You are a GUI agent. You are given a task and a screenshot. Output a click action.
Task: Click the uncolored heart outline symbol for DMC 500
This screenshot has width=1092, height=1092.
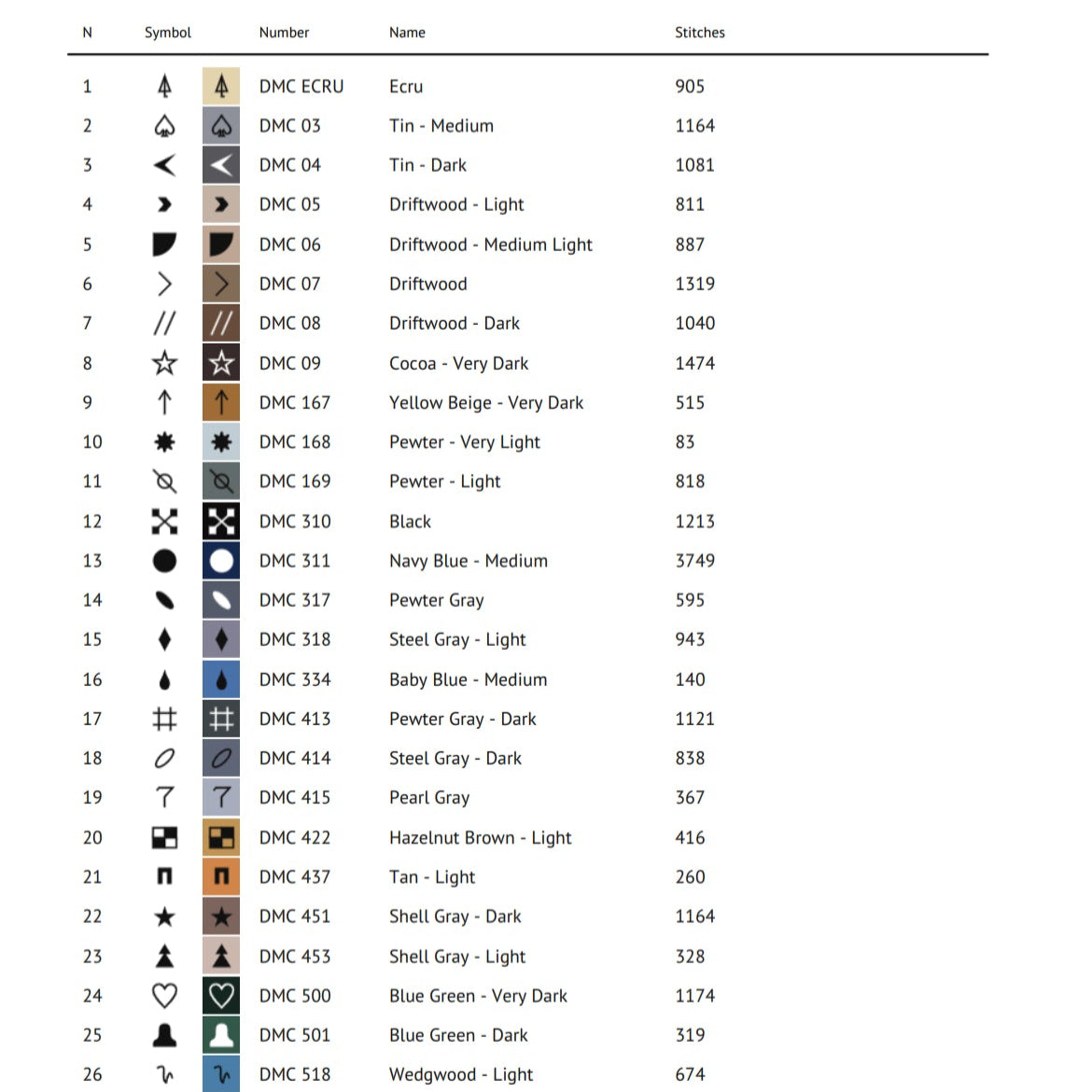(164, 996)
